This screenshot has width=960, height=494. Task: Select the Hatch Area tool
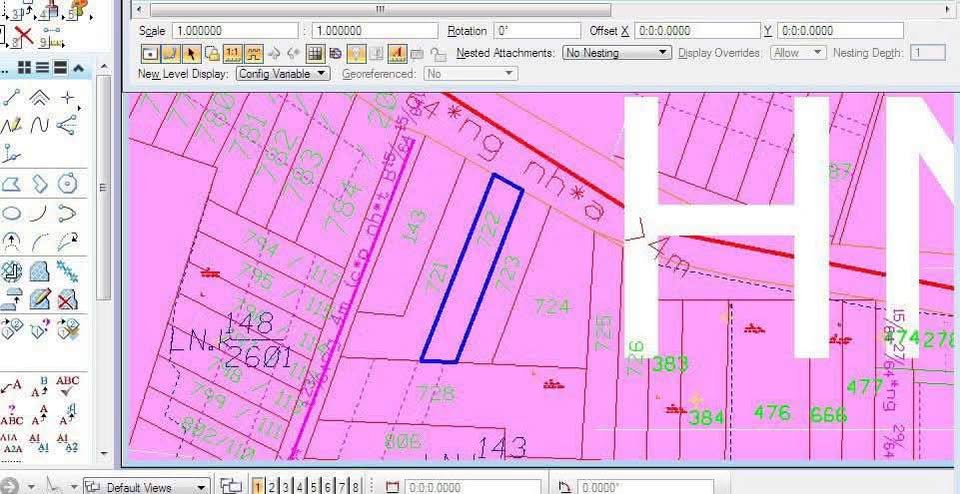coord(40,271)
